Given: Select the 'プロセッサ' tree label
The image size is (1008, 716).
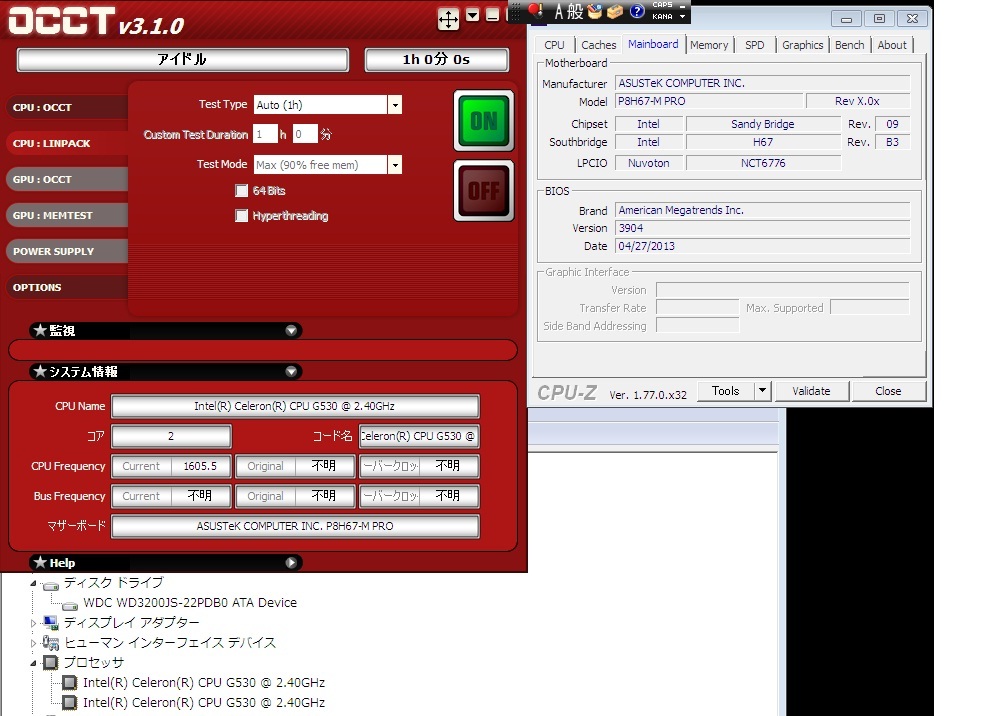Looking at the screenshot, I should click(94, 663).
